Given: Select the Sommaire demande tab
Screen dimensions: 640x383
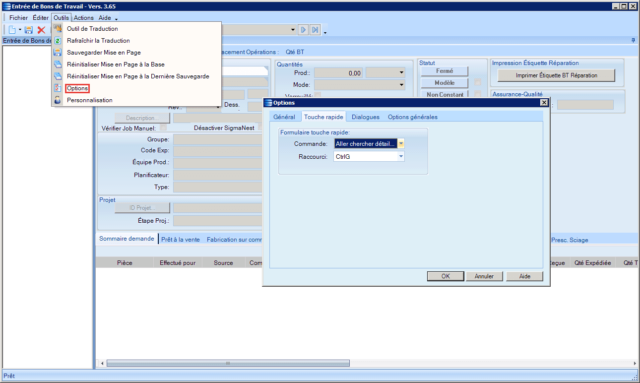Looking at the screenshot, I should (127, 239).
